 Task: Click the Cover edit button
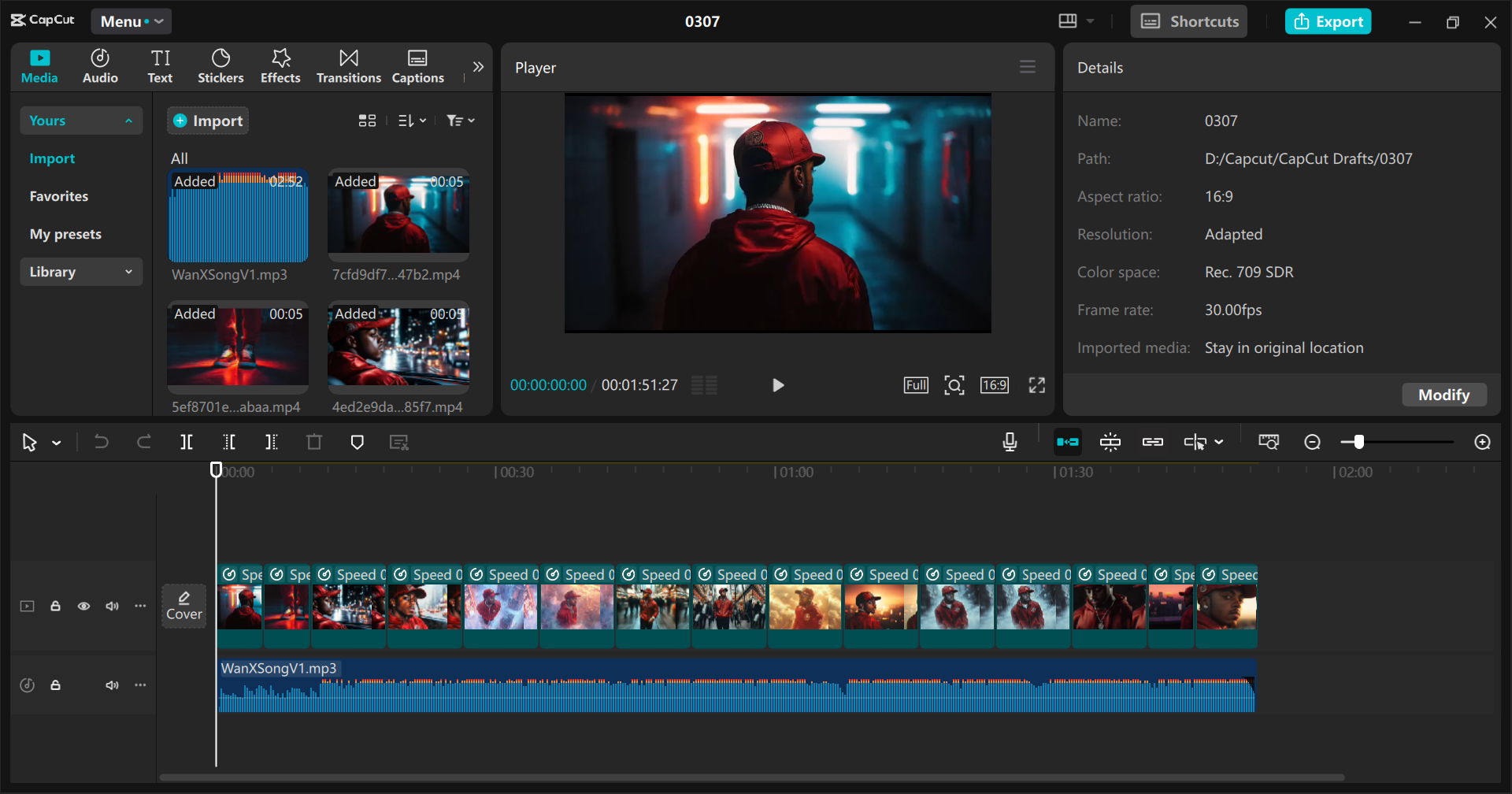click(184, 606)
